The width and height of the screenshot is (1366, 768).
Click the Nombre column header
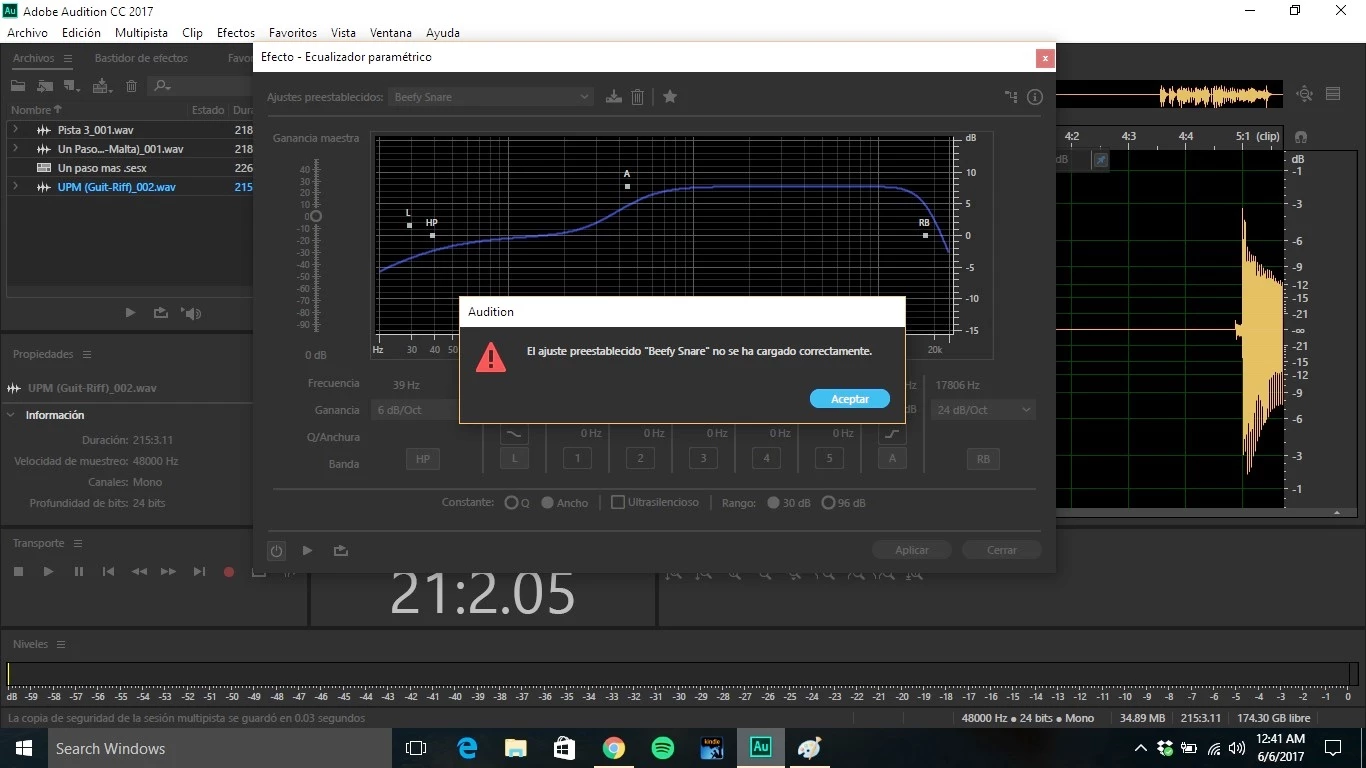(36, 110)
